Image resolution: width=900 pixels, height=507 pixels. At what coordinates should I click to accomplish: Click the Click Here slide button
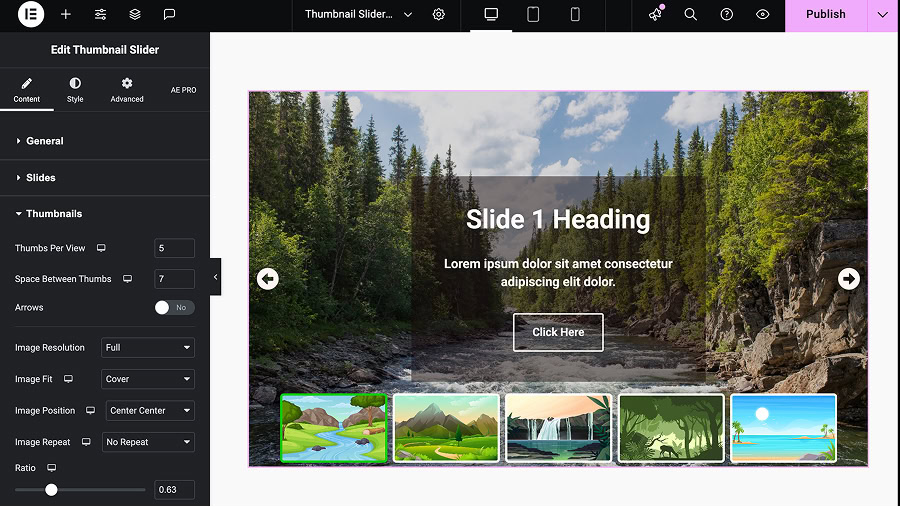point(558,332)
